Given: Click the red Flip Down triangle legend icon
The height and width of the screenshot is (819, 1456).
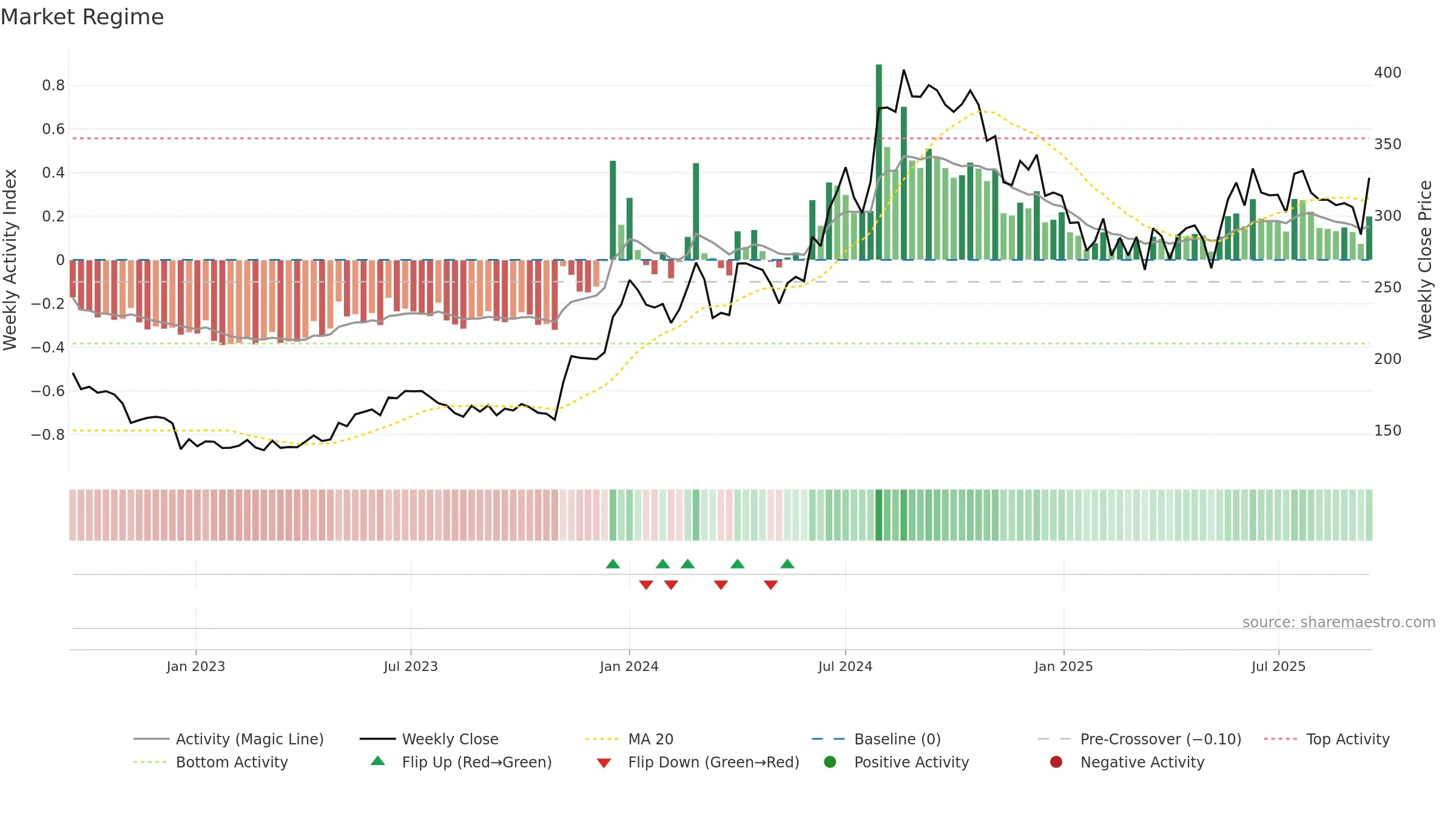Looking at the screenshot, I should (604, 763).
